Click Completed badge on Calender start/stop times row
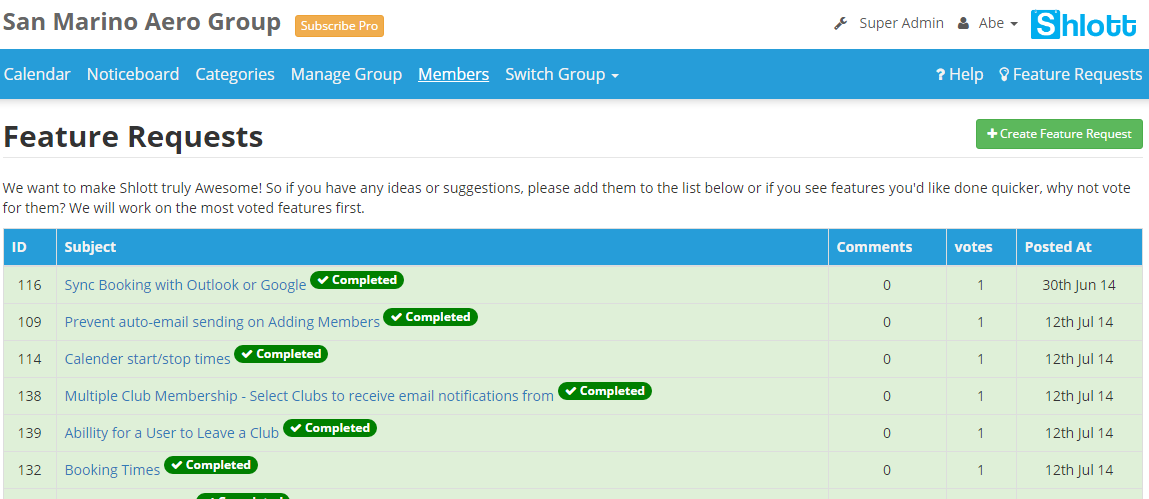Image resolution: width=1149 pixels, height=499 pixels. pyautogui.click(x=281, y=354)
